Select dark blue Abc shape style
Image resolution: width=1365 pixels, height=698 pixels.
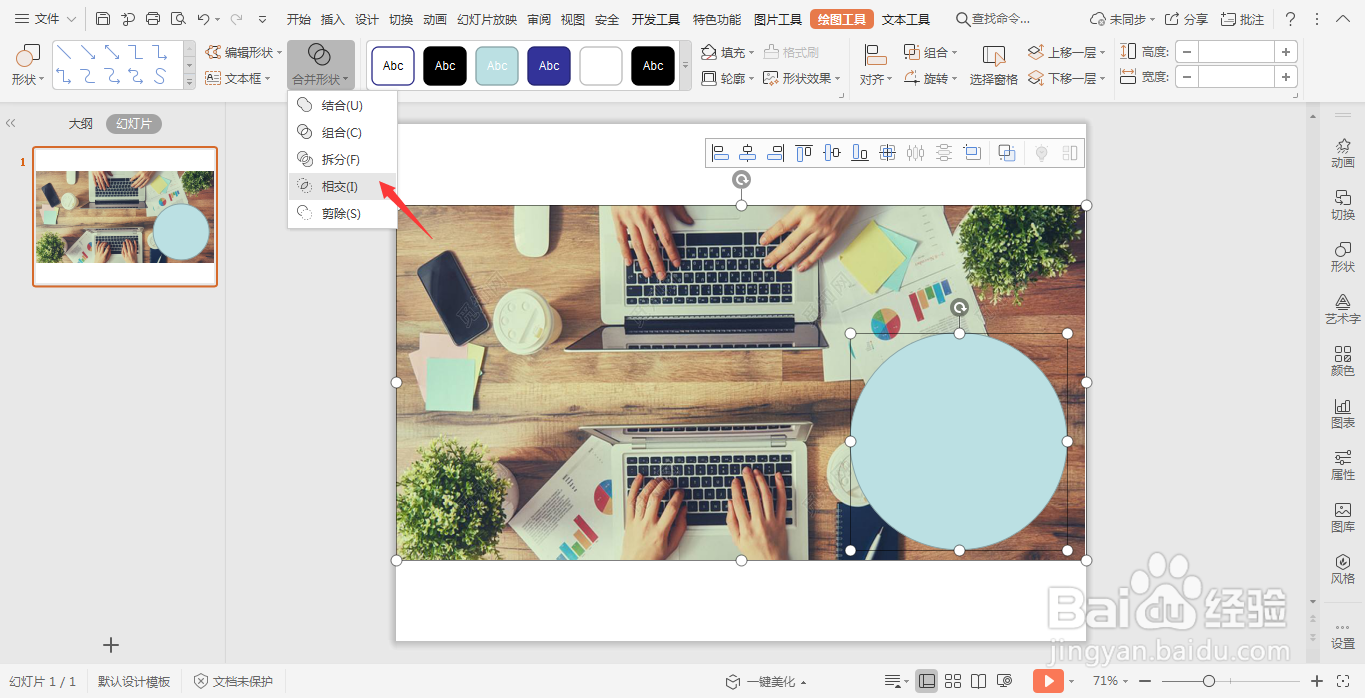coord(549,66)
